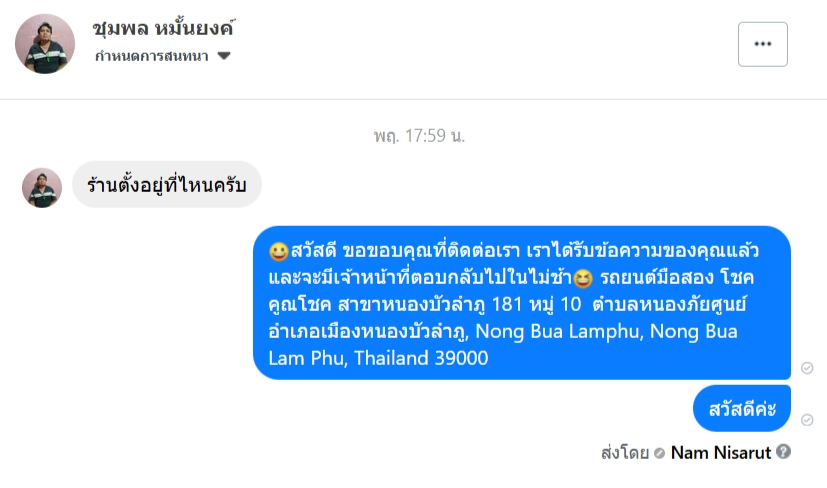This screenshot has height=488, width=827.
Task: Click the small gray icon before Nam Nisarut
Action: point(659,453)
